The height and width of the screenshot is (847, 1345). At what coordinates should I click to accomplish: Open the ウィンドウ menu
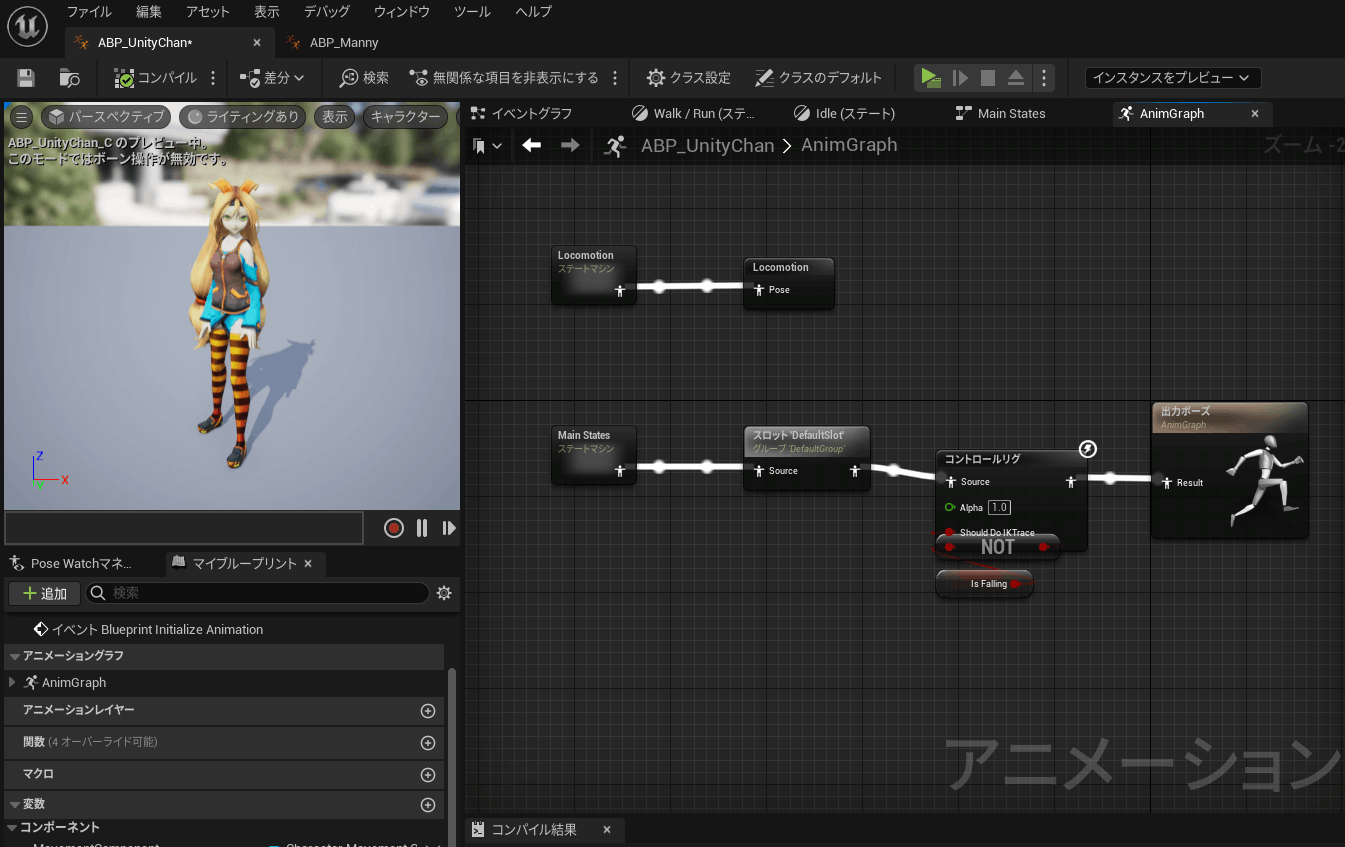[x=402, y=12]
